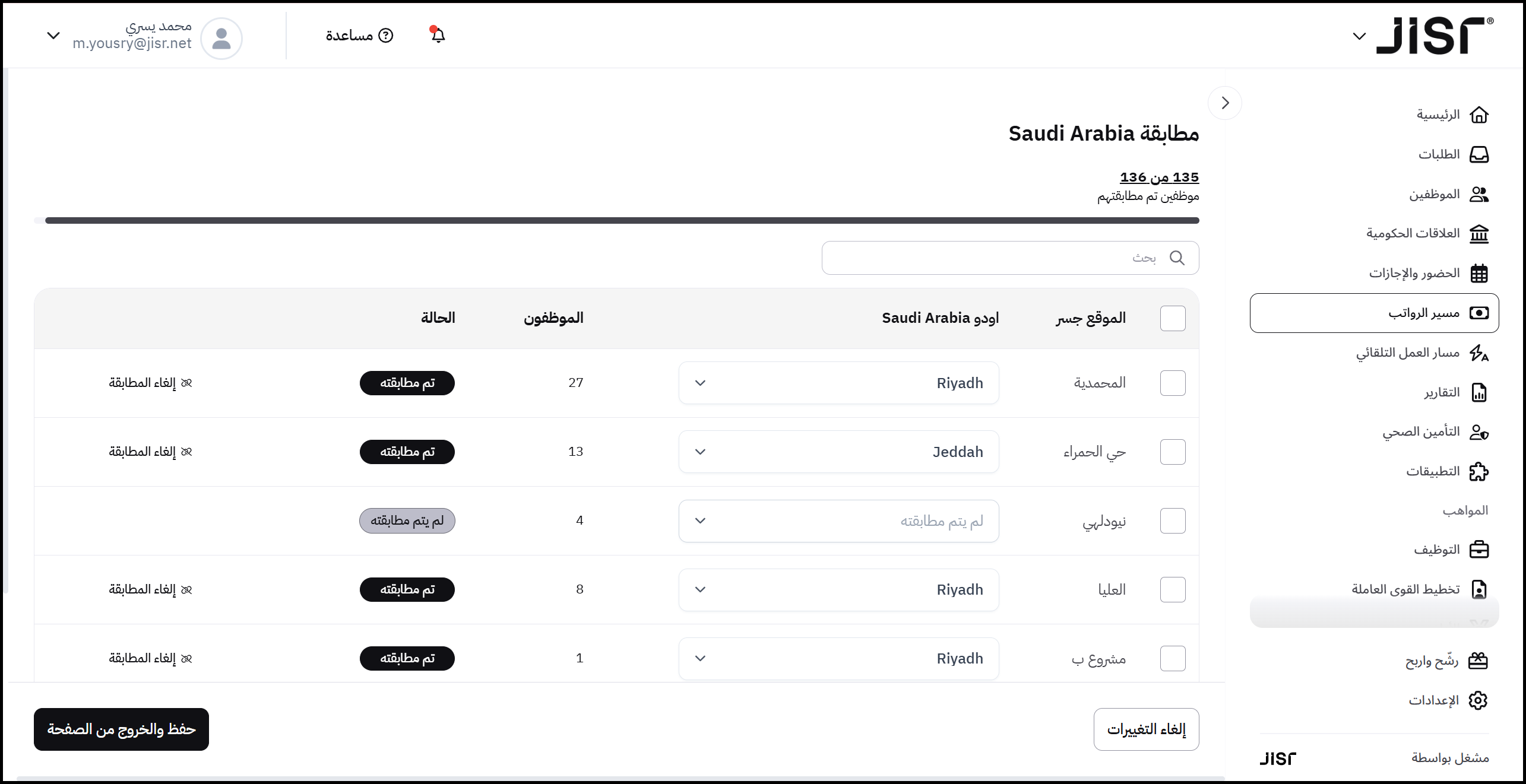The image size is (1526, 784).
Task: Click حفظ والخروج من الصفحة button
Action: [121, 729]
